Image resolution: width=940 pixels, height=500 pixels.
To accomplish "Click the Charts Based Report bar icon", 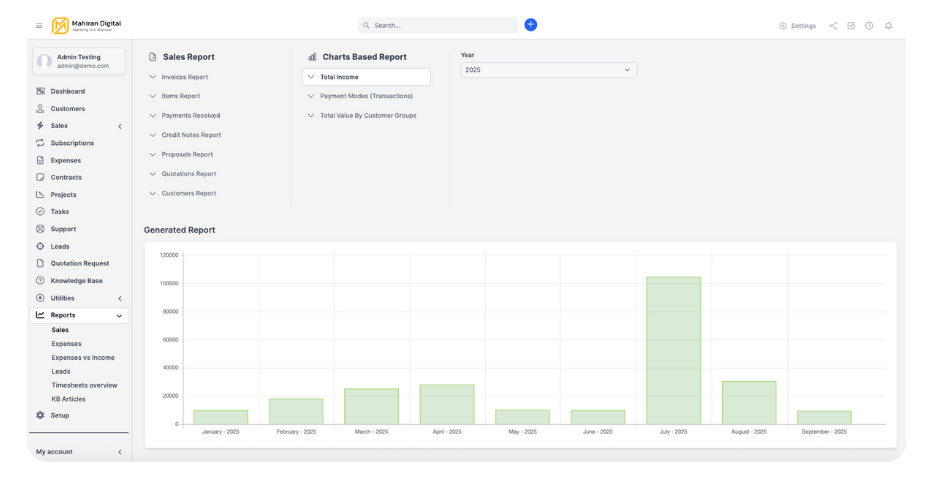I will 312,57.
